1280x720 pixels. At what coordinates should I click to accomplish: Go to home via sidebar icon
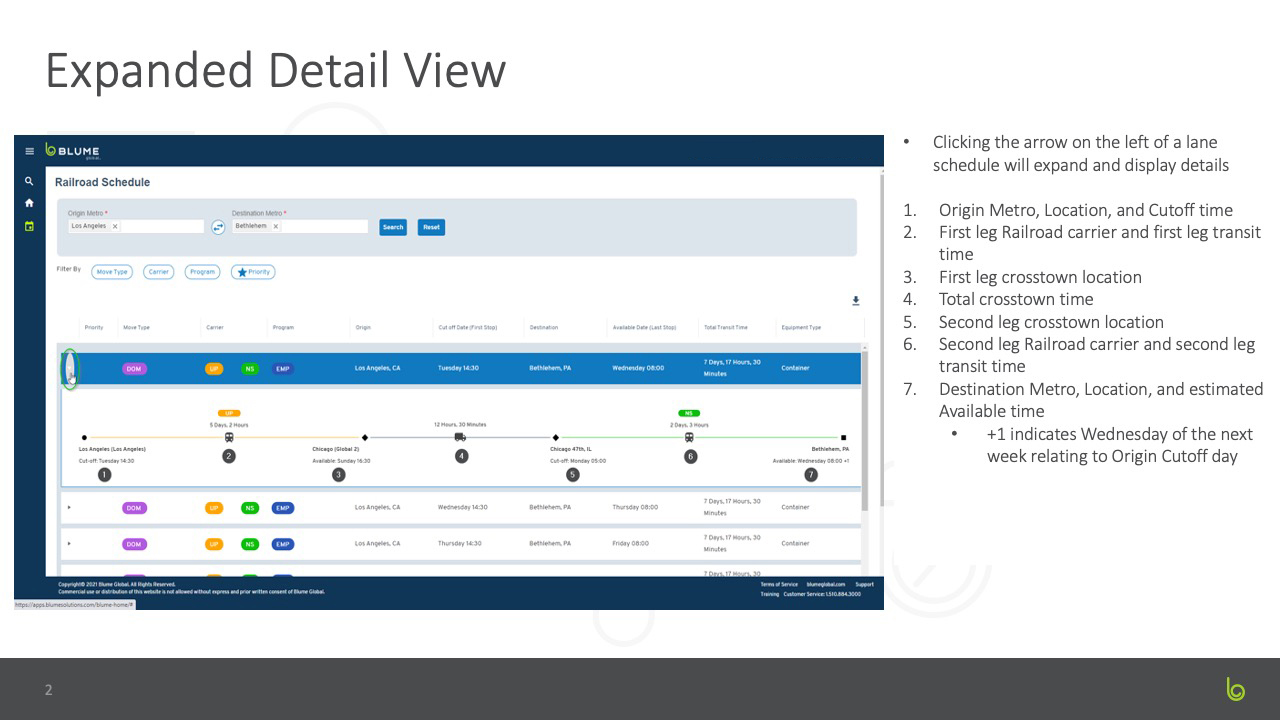click(x=29, y=203)
